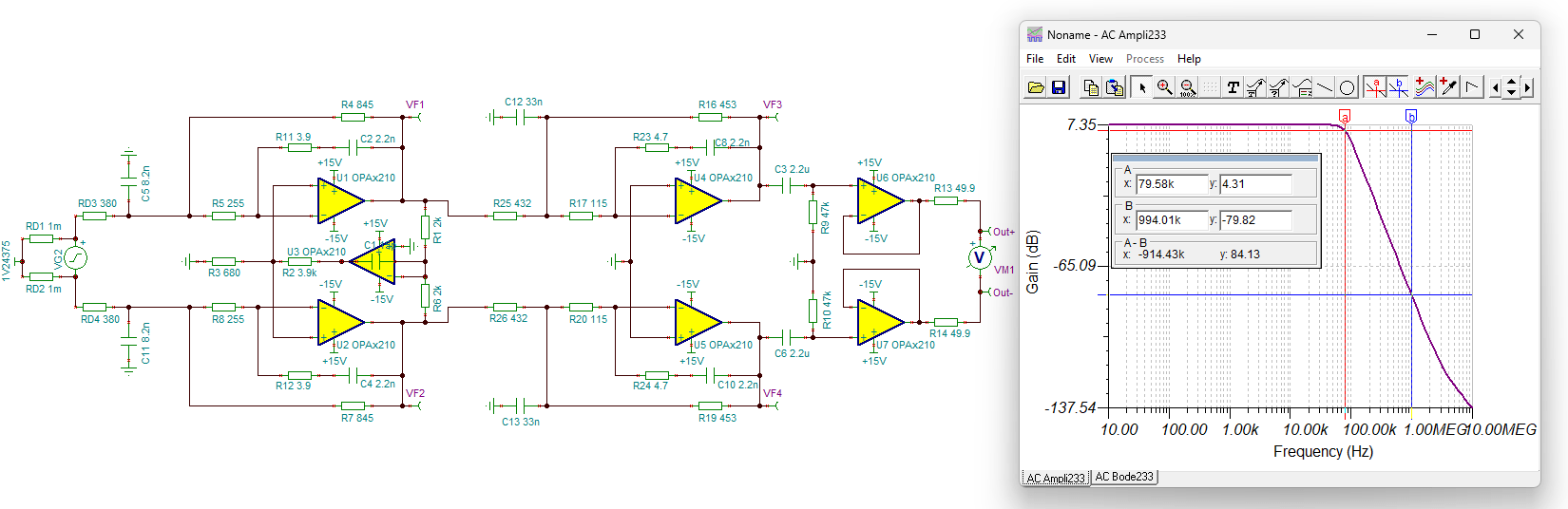Click resistor label 'R25 432'
This screenshot has height=509, width=1568.
tap(512, 203)
